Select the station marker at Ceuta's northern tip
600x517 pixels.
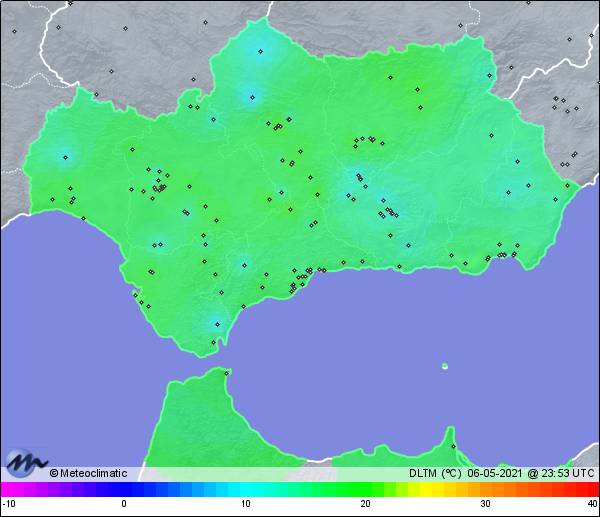(227, 373)
